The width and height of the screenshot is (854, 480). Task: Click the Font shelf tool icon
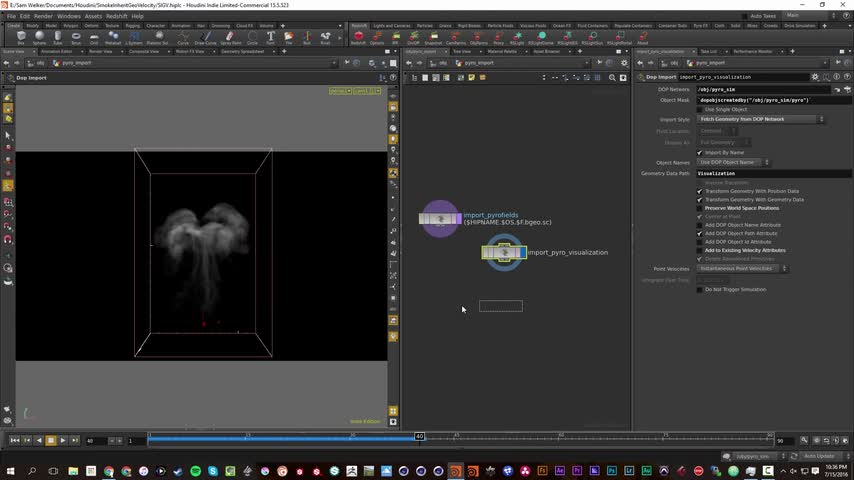[x=271, y=38]
